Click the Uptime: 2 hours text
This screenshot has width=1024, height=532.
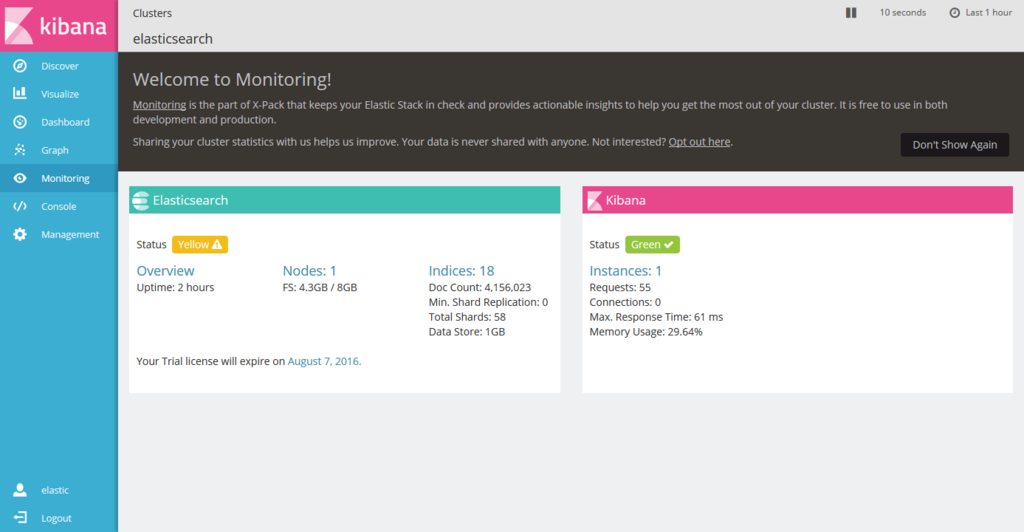tap(175, 287)
